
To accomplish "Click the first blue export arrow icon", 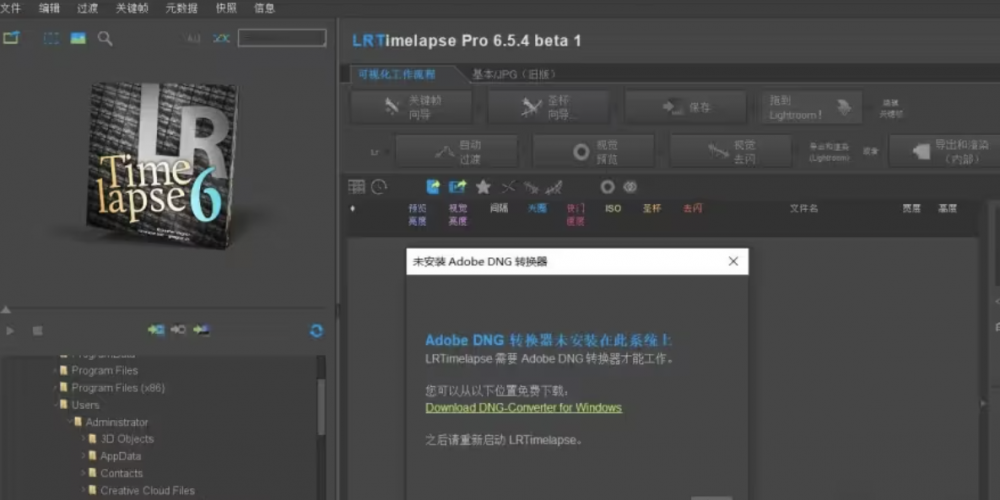I will pos(434,187).
